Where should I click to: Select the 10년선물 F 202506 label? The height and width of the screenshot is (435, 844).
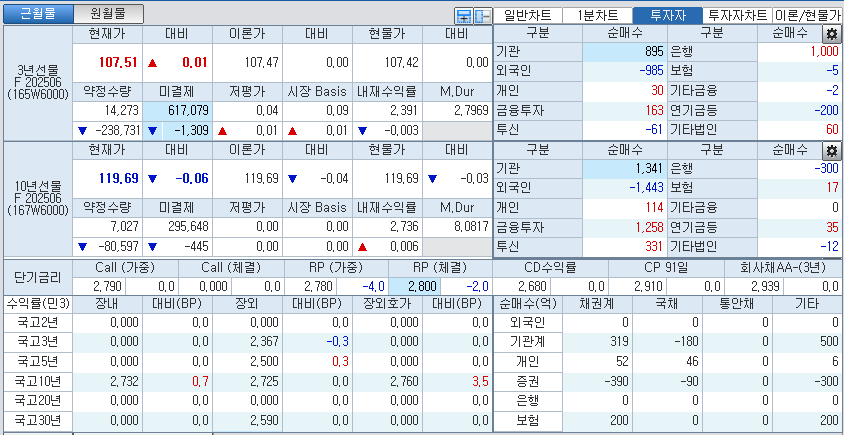tap(38, 199)
